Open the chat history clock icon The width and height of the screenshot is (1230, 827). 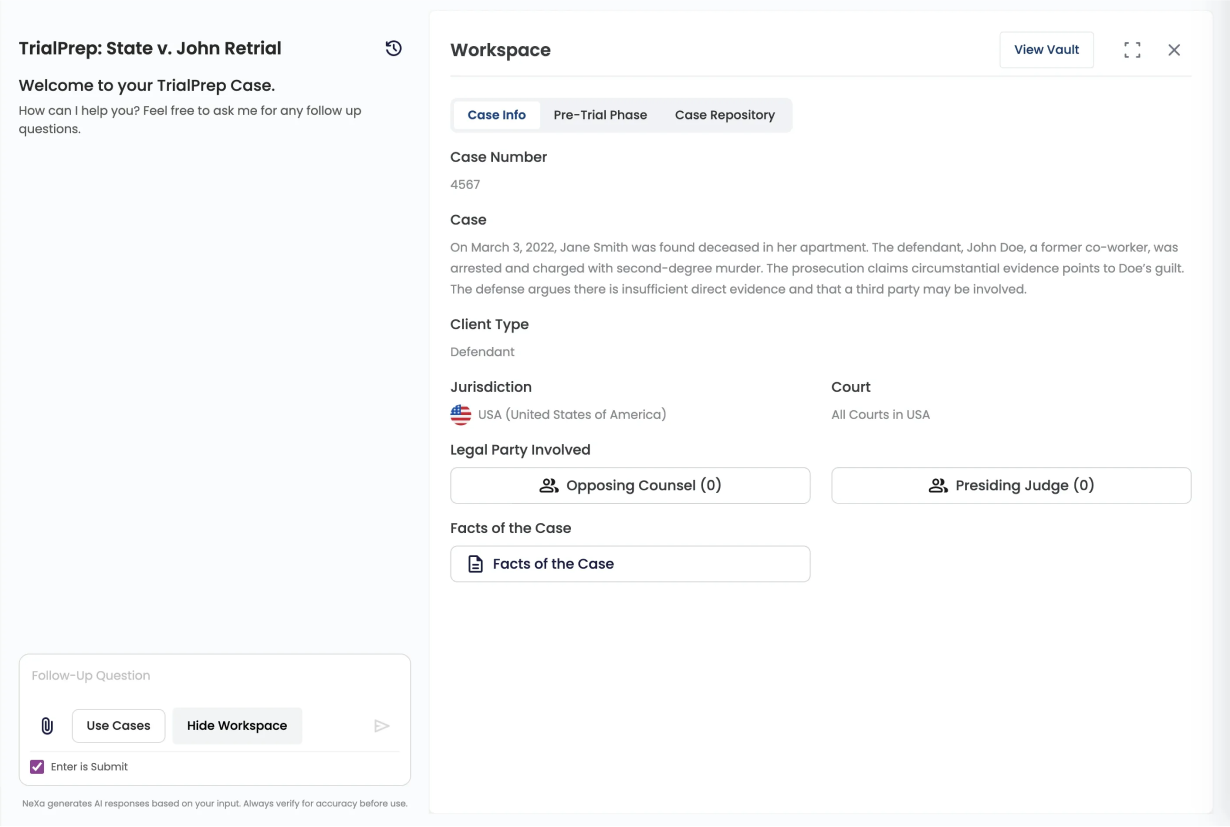(x=394, y=48)
